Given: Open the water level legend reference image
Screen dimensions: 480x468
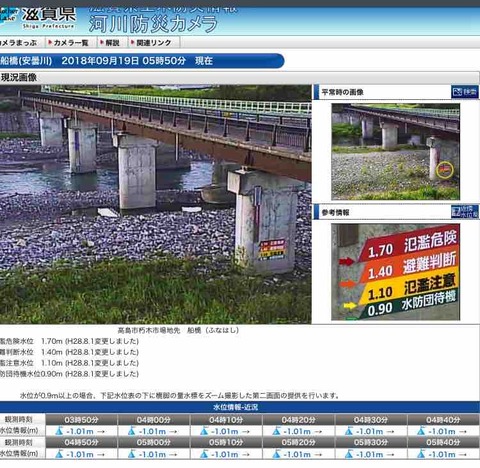Looking at the screenshot, I should tap(395, 272).
